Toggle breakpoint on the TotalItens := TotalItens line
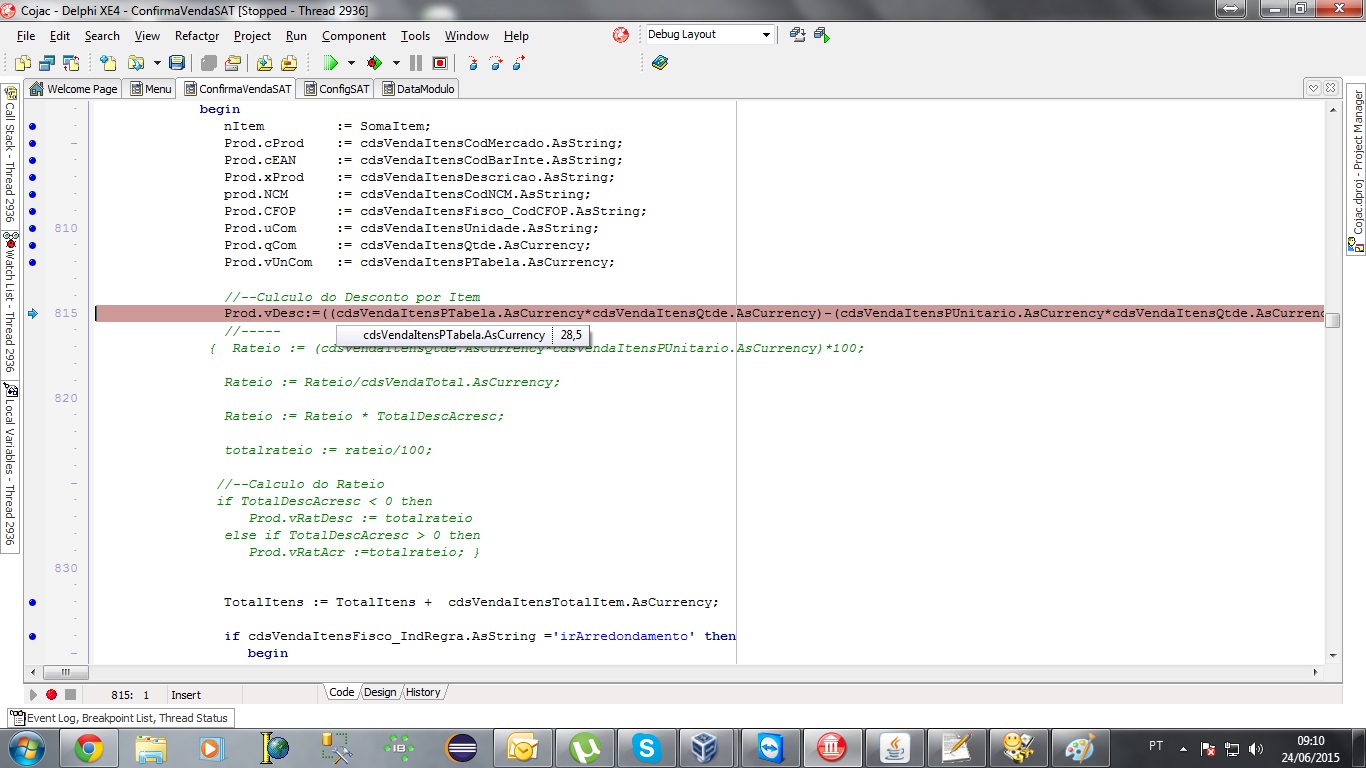1366x768 pixels. [x=33, y=602]
